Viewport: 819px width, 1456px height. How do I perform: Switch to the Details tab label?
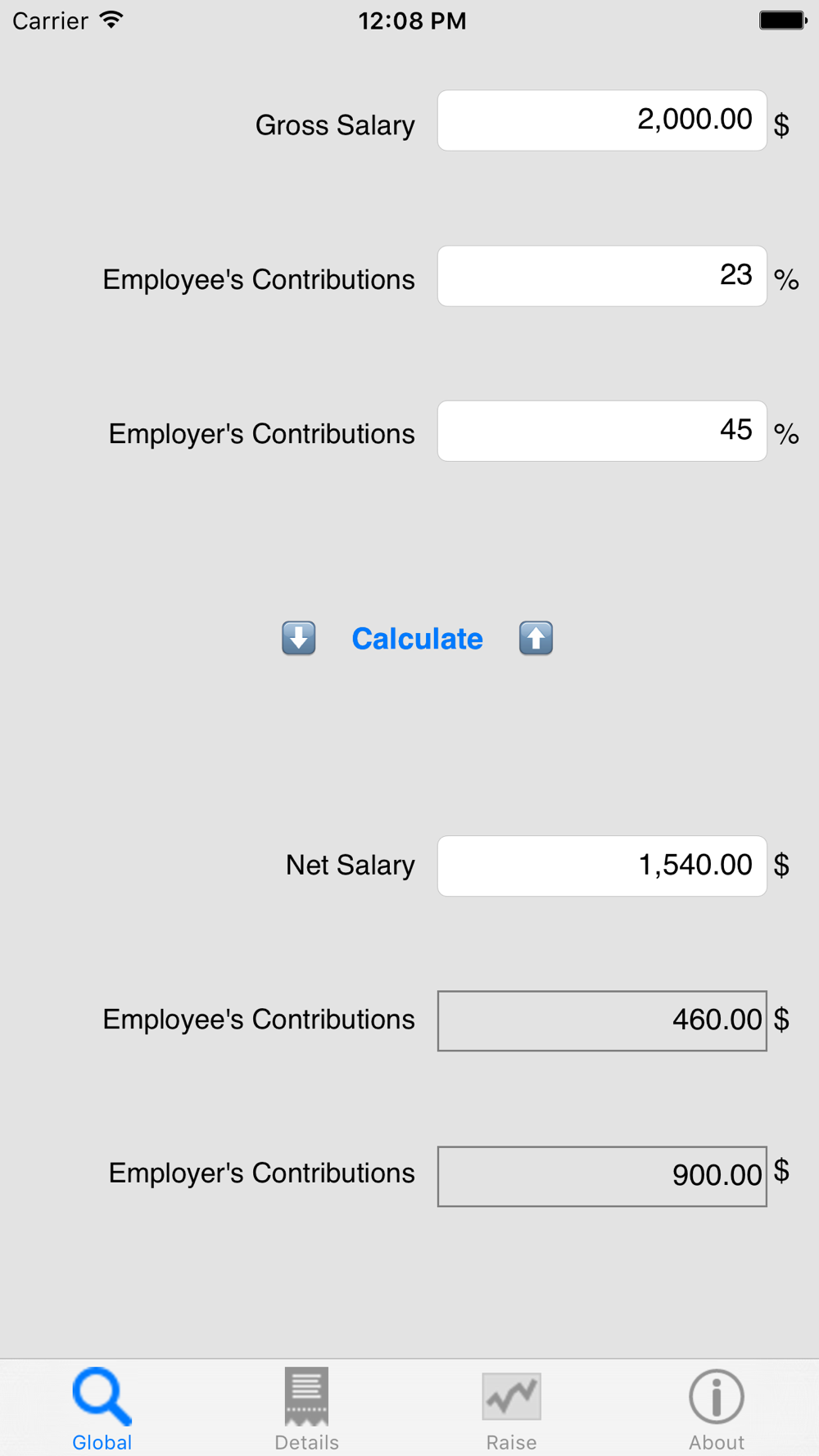click(306, 1442)
